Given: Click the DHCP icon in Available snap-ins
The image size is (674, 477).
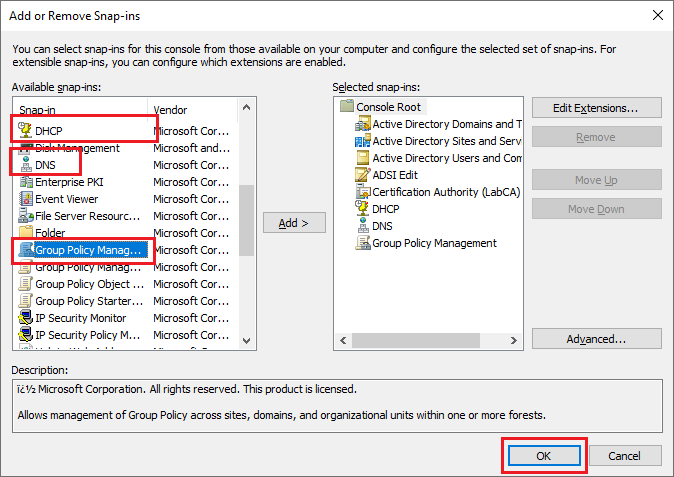Looking at the screenshot, I should pos(25,131).
